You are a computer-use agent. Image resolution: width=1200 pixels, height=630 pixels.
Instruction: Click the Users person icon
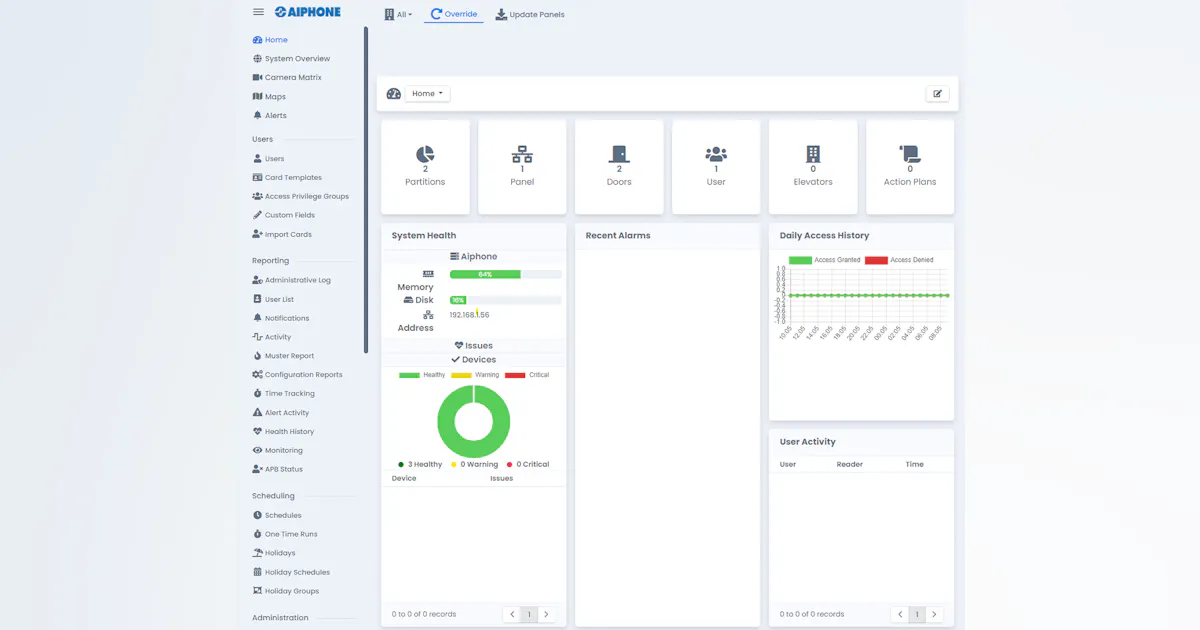click(257, 159)
